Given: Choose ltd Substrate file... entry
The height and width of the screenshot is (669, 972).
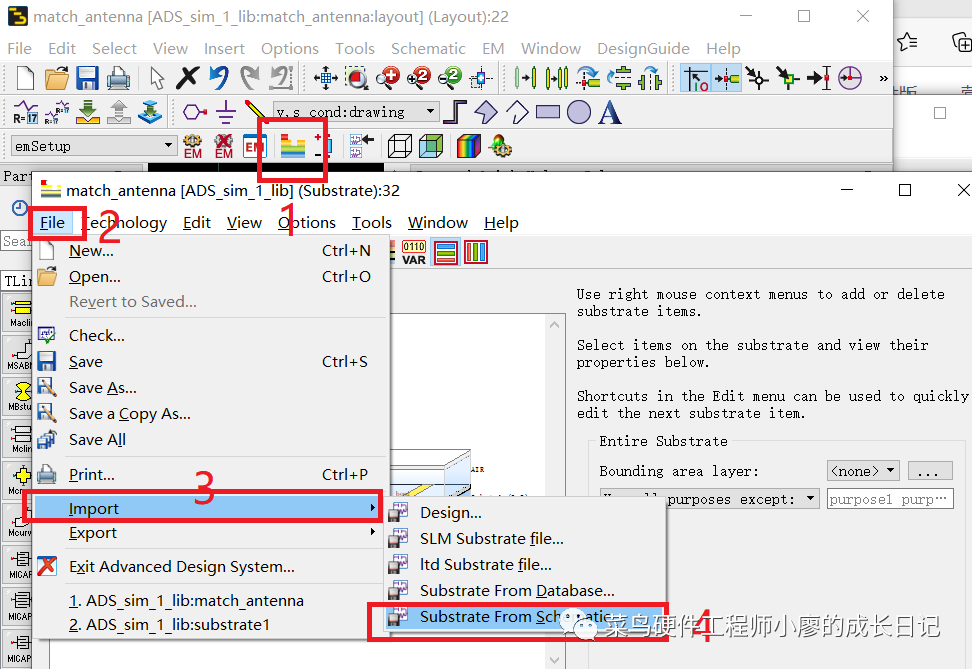Looking at the screenshot, I should coord(525,564).
